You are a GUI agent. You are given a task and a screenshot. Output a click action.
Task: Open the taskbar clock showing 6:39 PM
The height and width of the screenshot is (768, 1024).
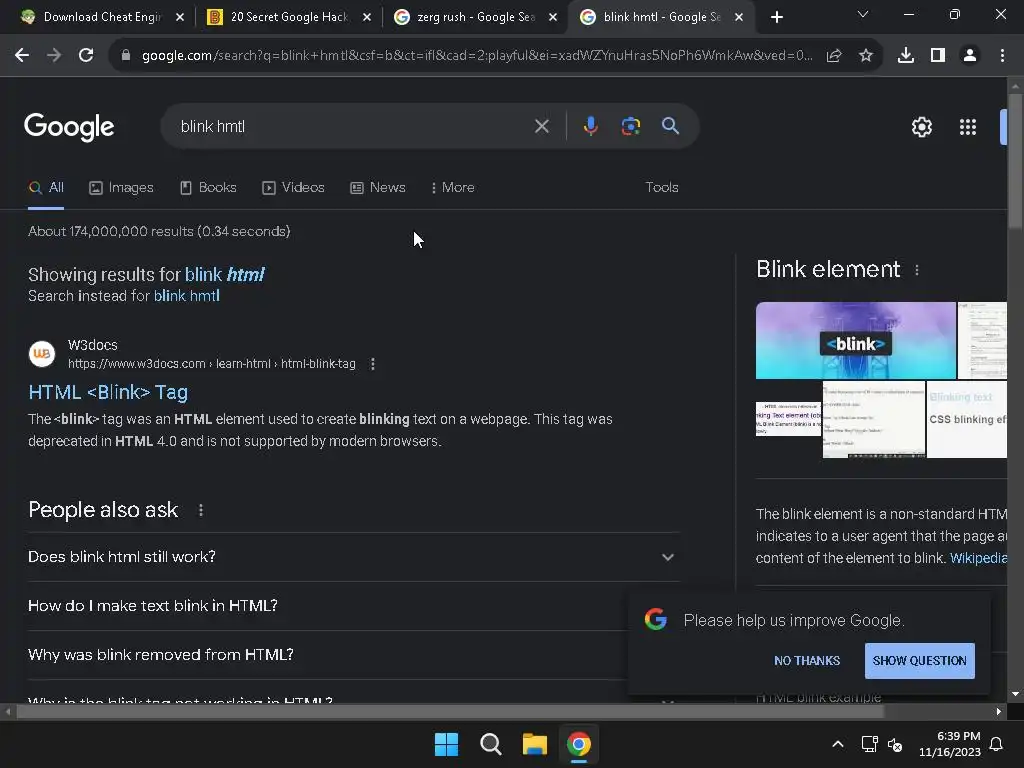click(950, 744)
